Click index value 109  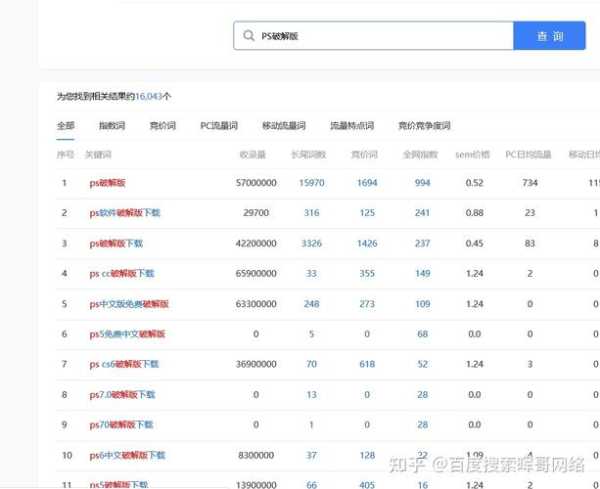(422, 304)
